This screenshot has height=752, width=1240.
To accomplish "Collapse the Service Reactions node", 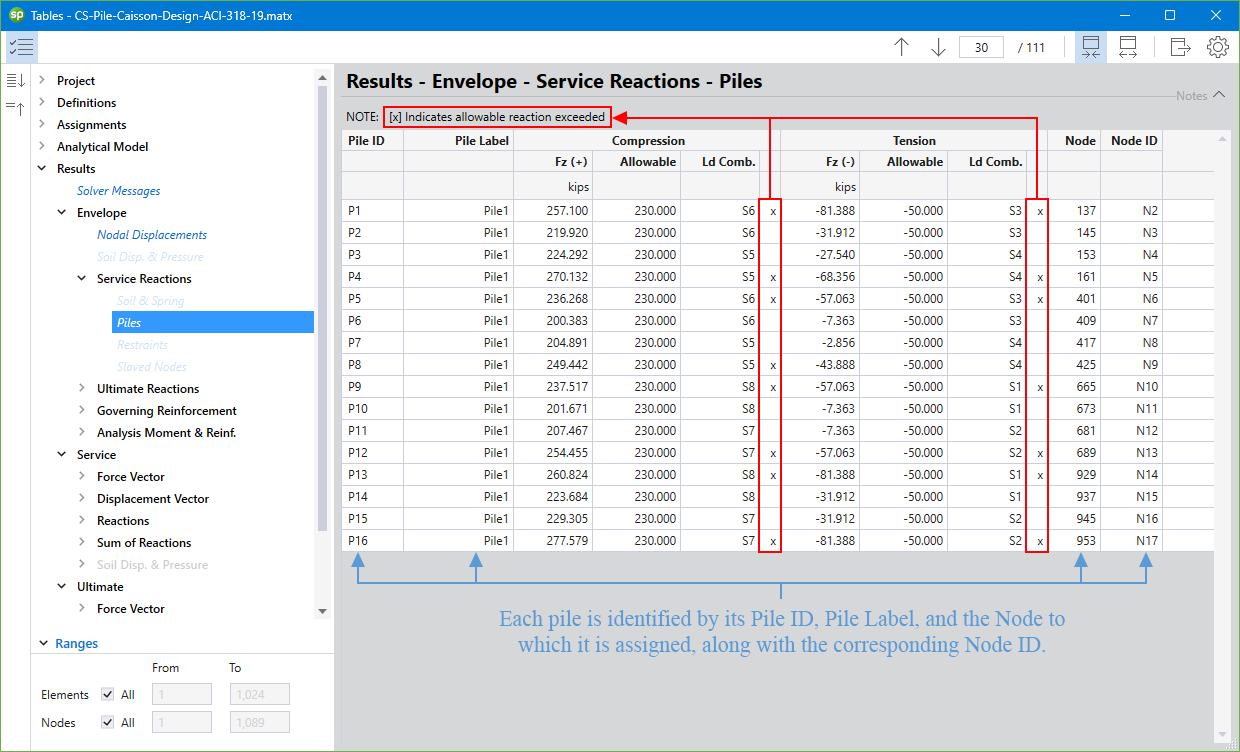I will [x=82, y=278].
